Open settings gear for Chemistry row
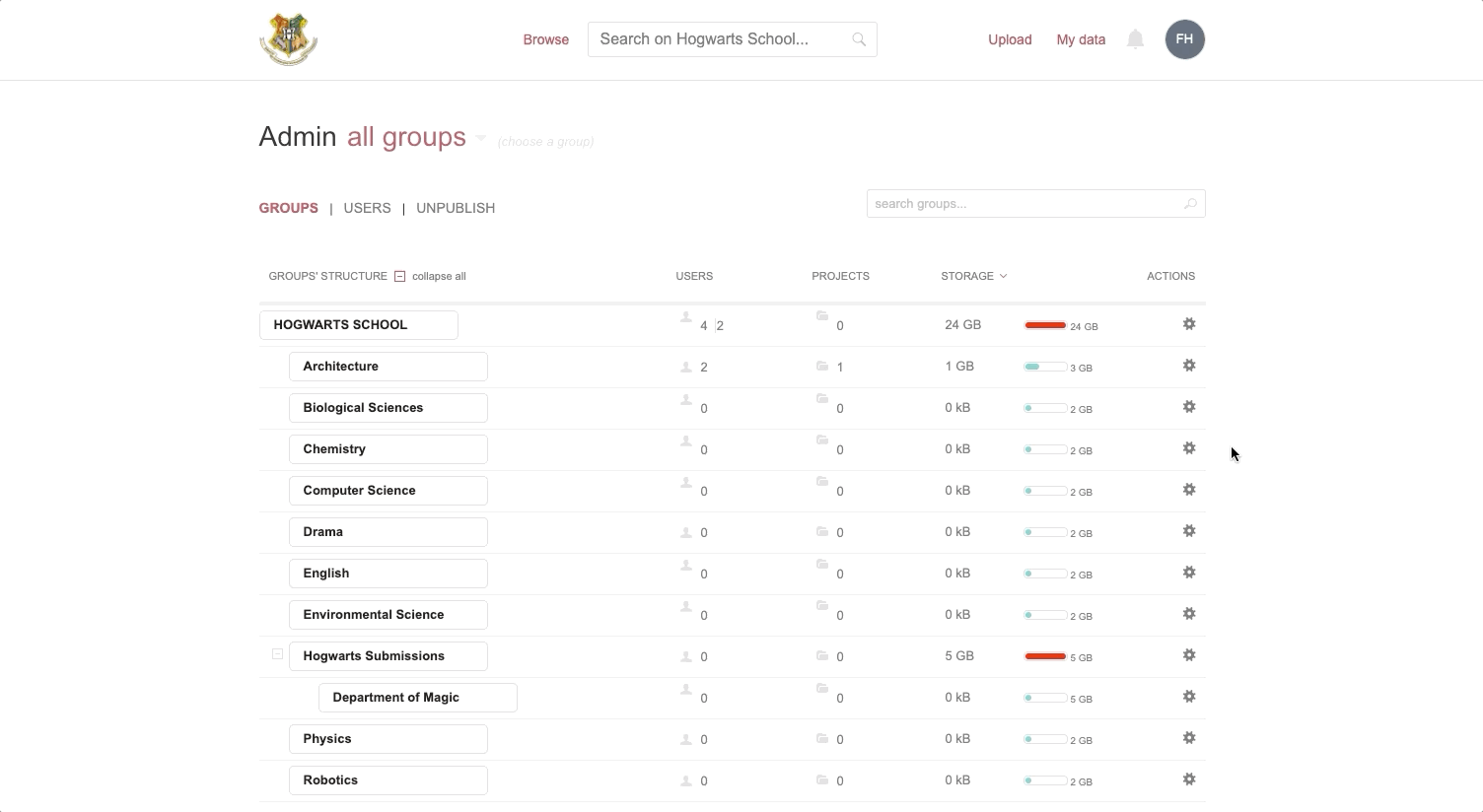The height and width of the screenshot is (812, 1483). (x=1189, y=448)
